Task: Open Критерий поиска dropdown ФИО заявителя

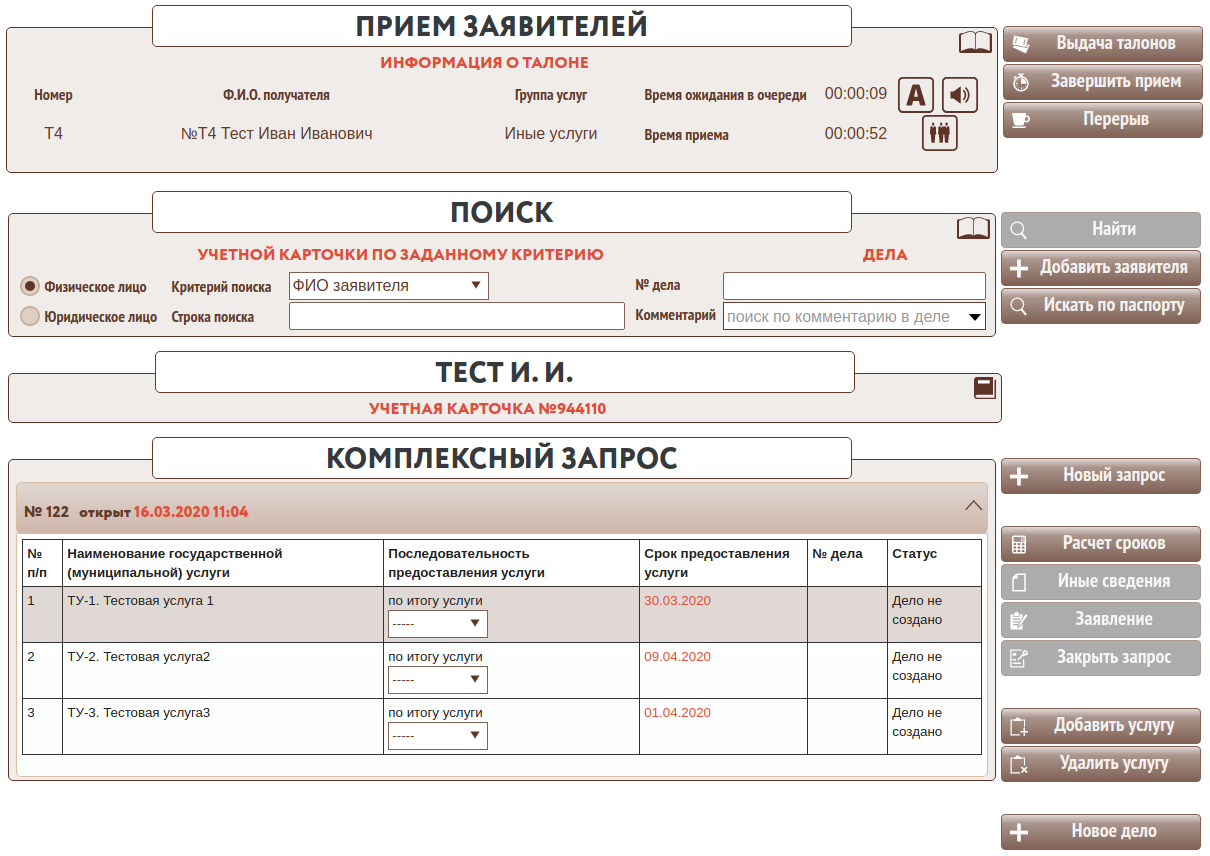Action: pyautogui.click(x=388, y=286)
